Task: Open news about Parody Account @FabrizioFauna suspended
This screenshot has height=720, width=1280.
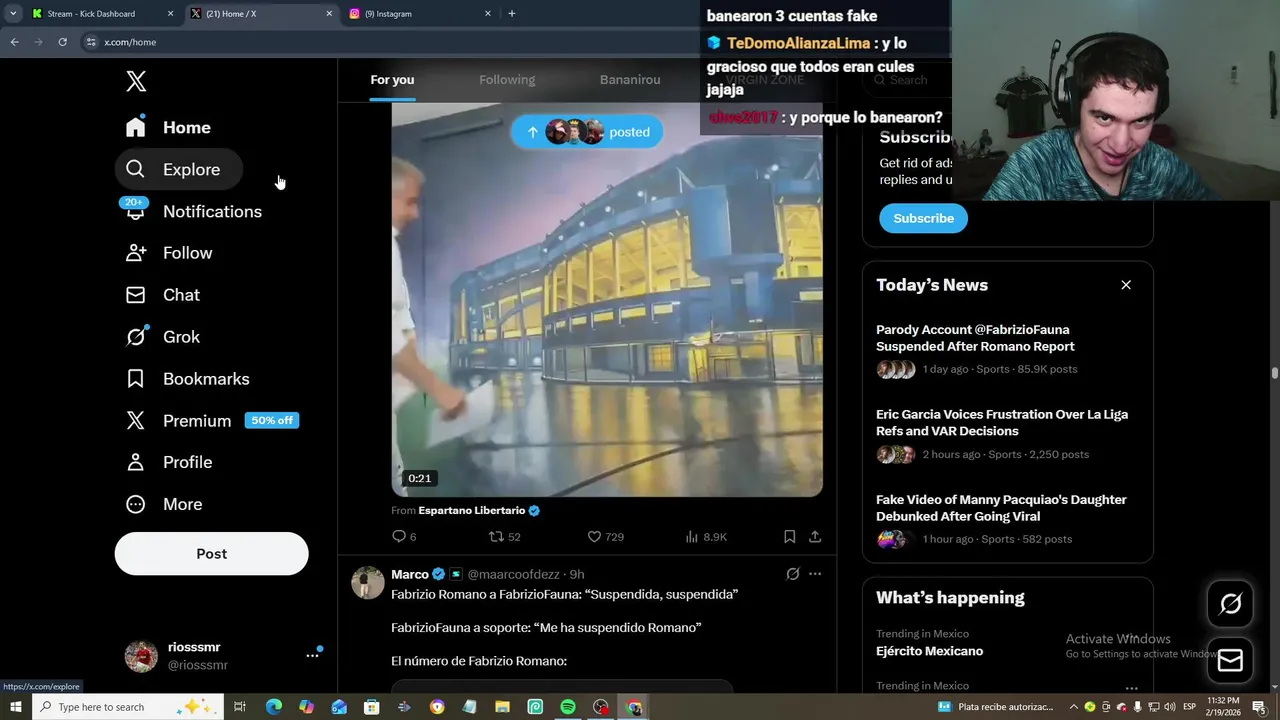Action: (x=1007, y=349)
